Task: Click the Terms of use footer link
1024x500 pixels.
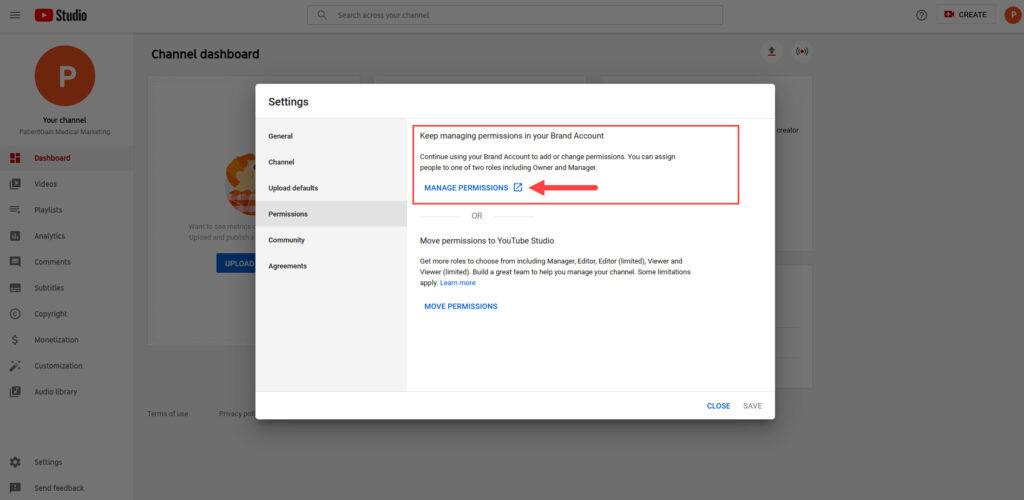Action: (x=168, y=414)
